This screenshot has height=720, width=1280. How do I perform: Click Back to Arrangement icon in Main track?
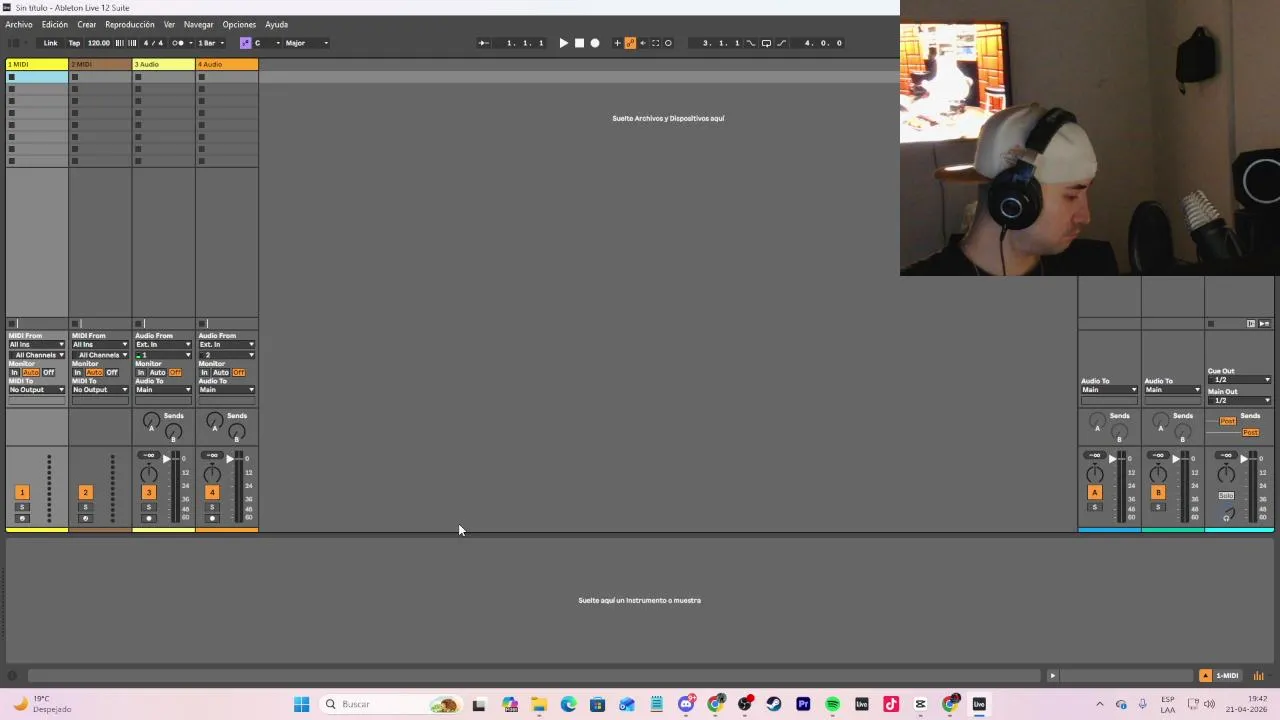[1264, 324]
